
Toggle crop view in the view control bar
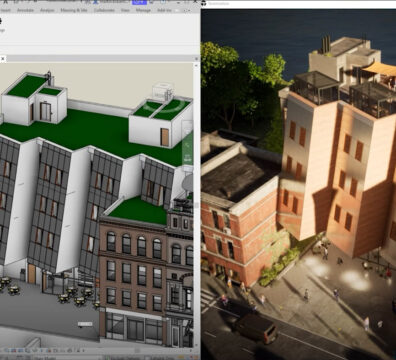pos(50,351)
